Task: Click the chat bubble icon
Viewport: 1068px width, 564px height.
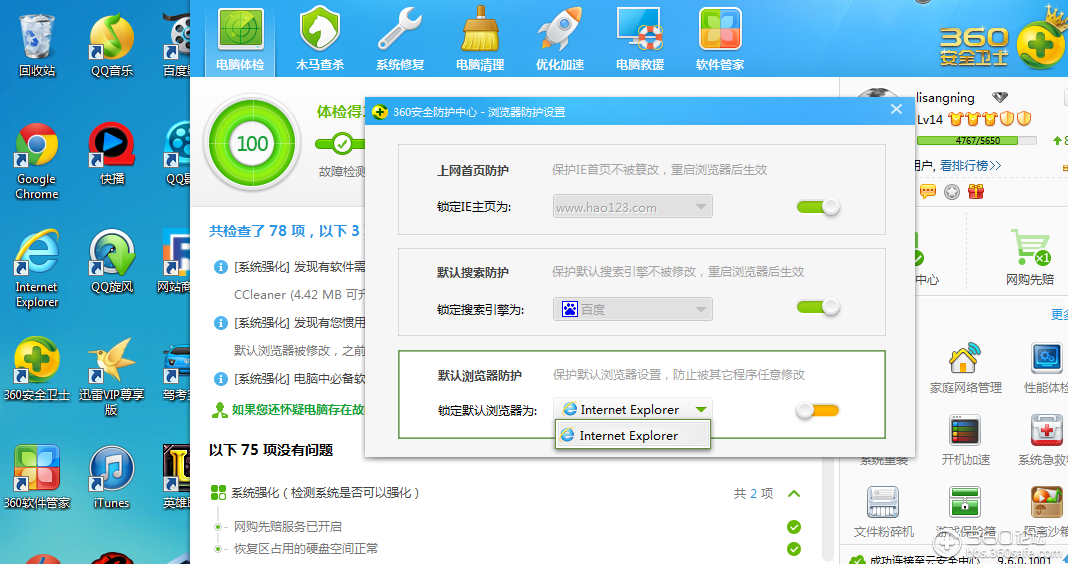Action: coord(928,191)
